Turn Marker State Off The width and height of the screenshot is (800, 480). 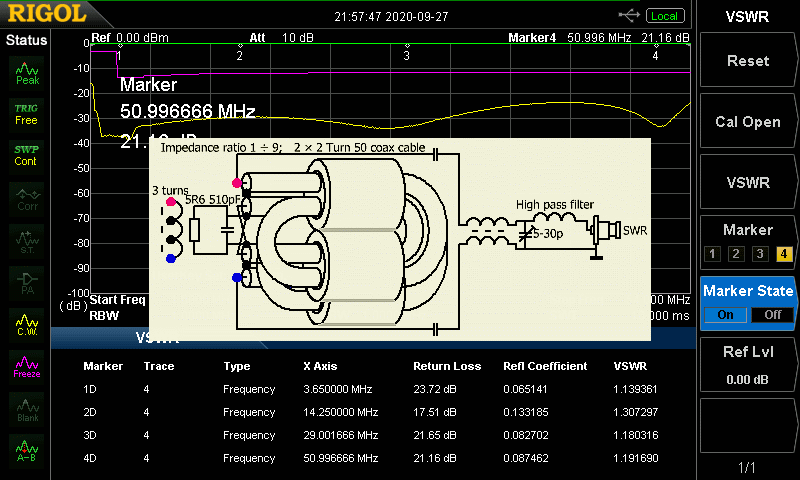point(771,314)
